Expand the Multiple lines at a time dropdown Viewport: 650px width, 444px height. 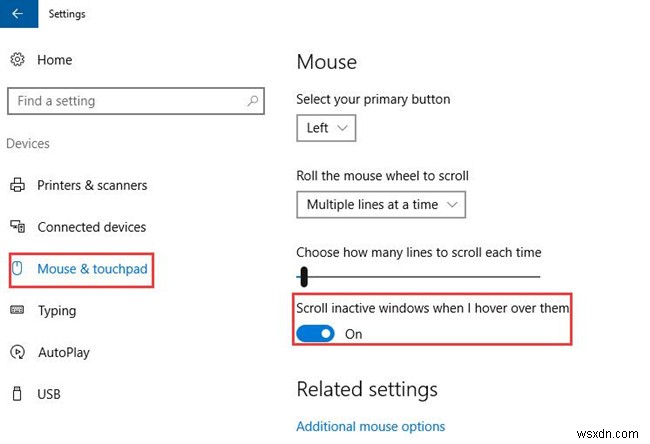click(381, 204)
